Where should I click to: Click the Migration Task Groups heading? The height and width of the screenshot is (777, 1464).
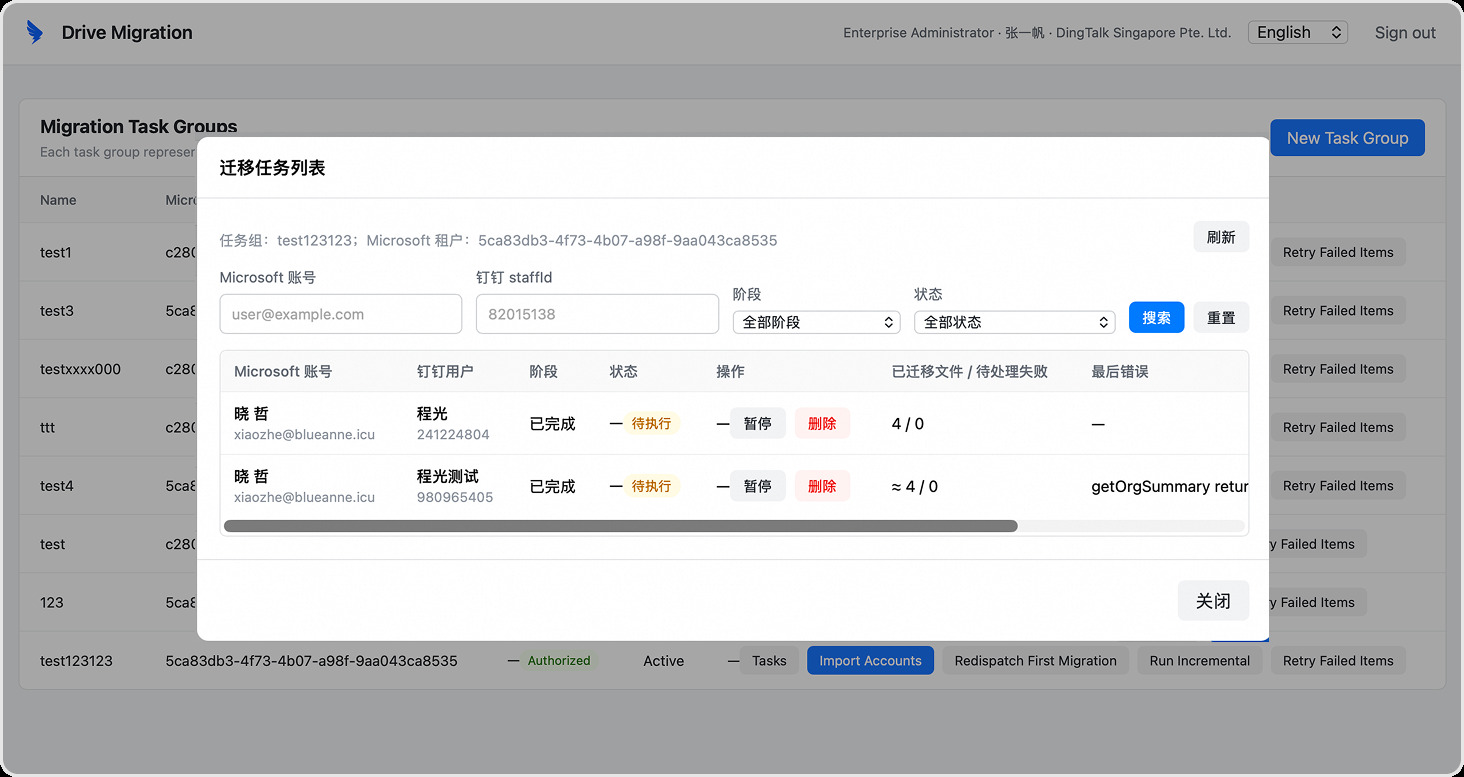pyautogui.click(x=139, y=127)
